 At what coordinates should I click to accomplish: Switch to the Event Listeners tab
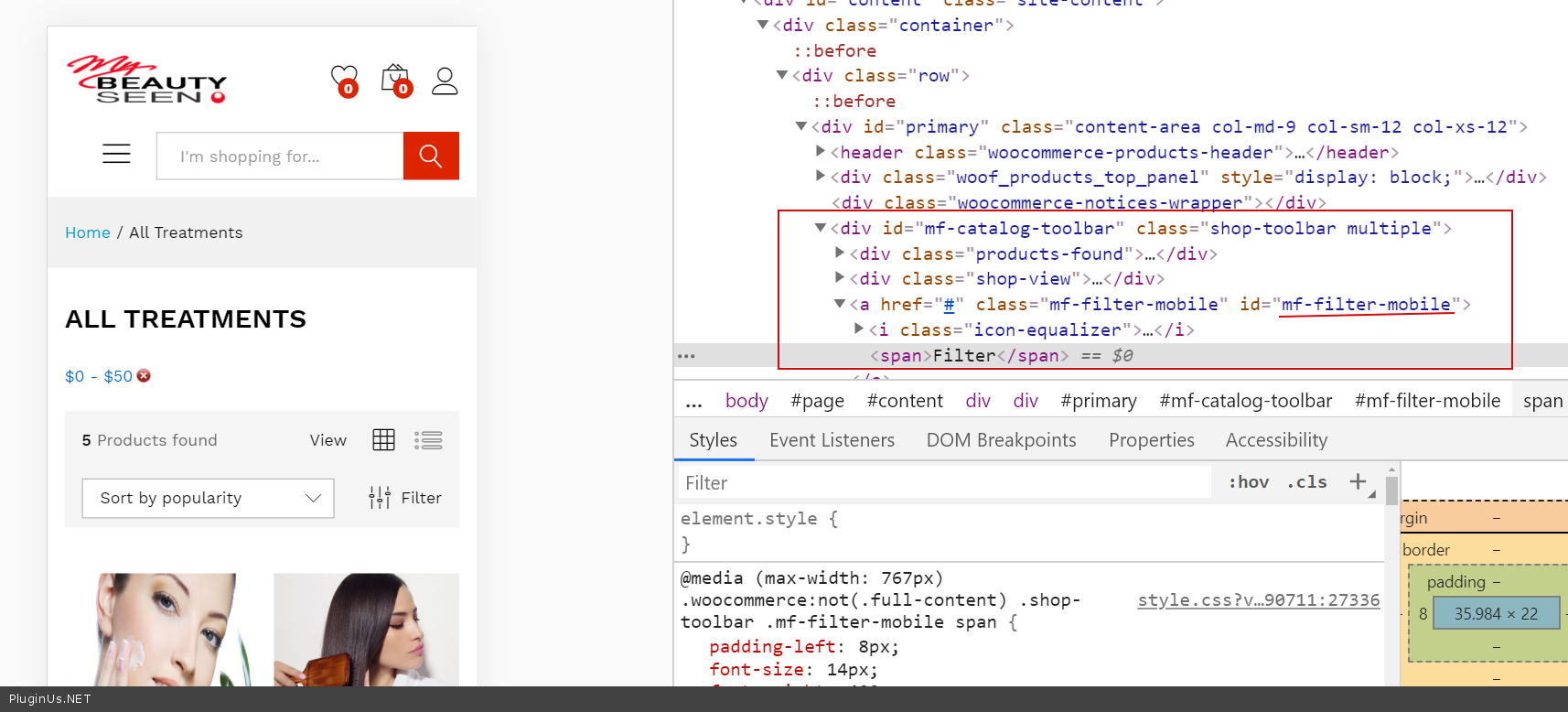[832, 440]
